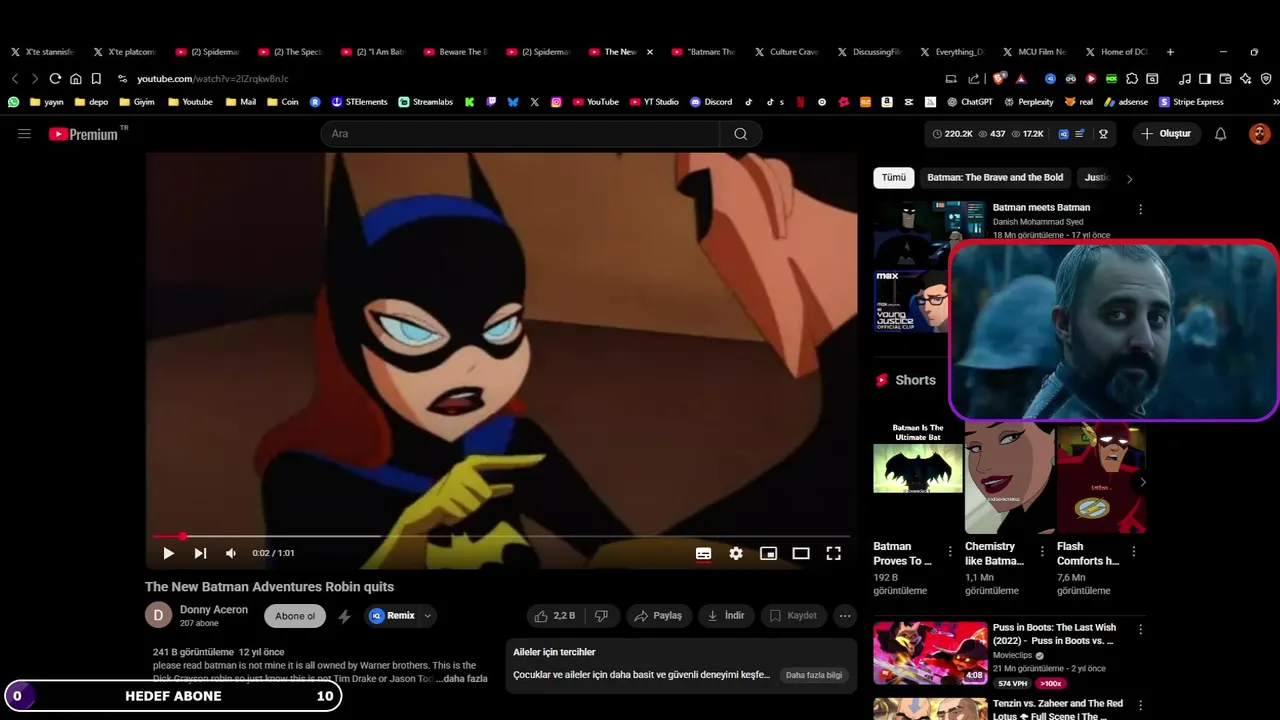Switch to Home of DC tab

pyautogui.click(x=1117, y=52)
